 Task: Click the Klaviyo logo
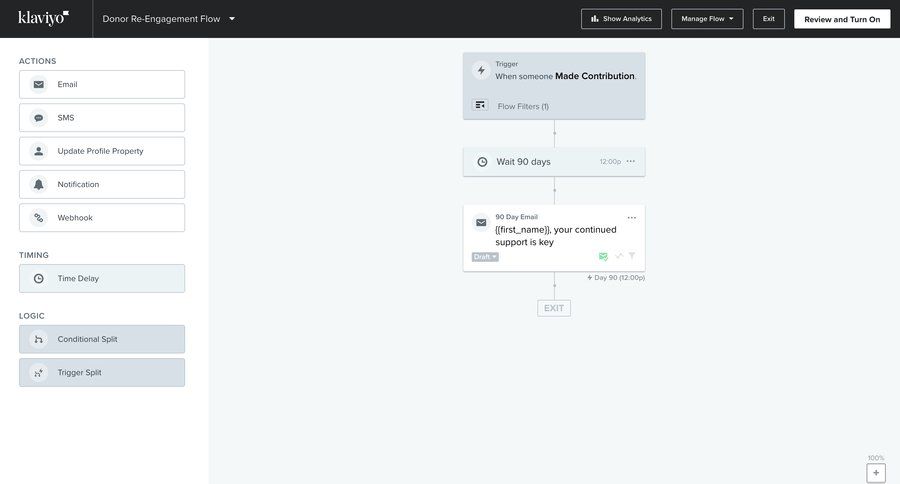click(44, 18)
